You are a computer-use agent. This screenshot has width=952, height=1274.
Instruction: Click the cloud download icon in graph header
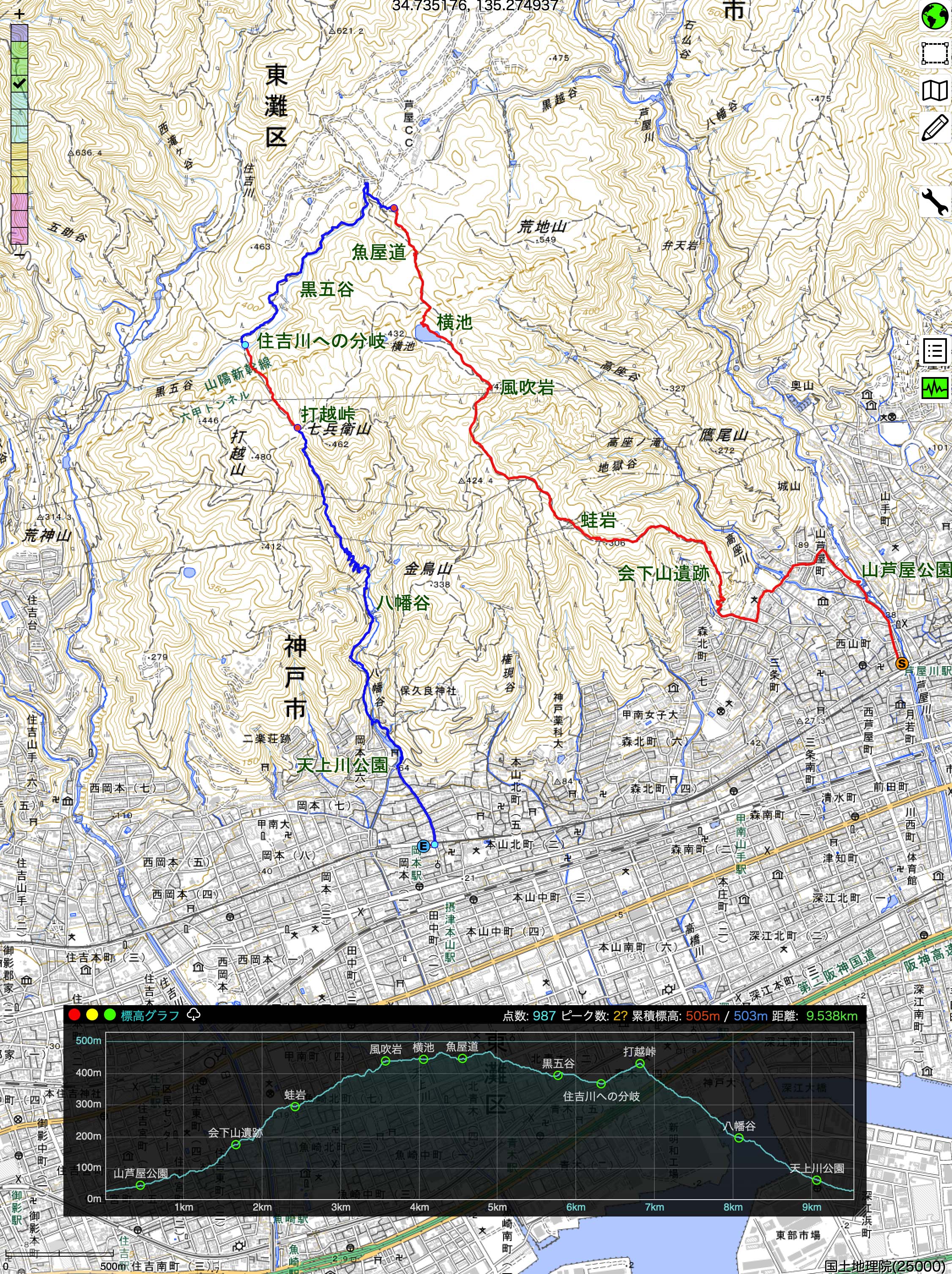[194, 1015]
